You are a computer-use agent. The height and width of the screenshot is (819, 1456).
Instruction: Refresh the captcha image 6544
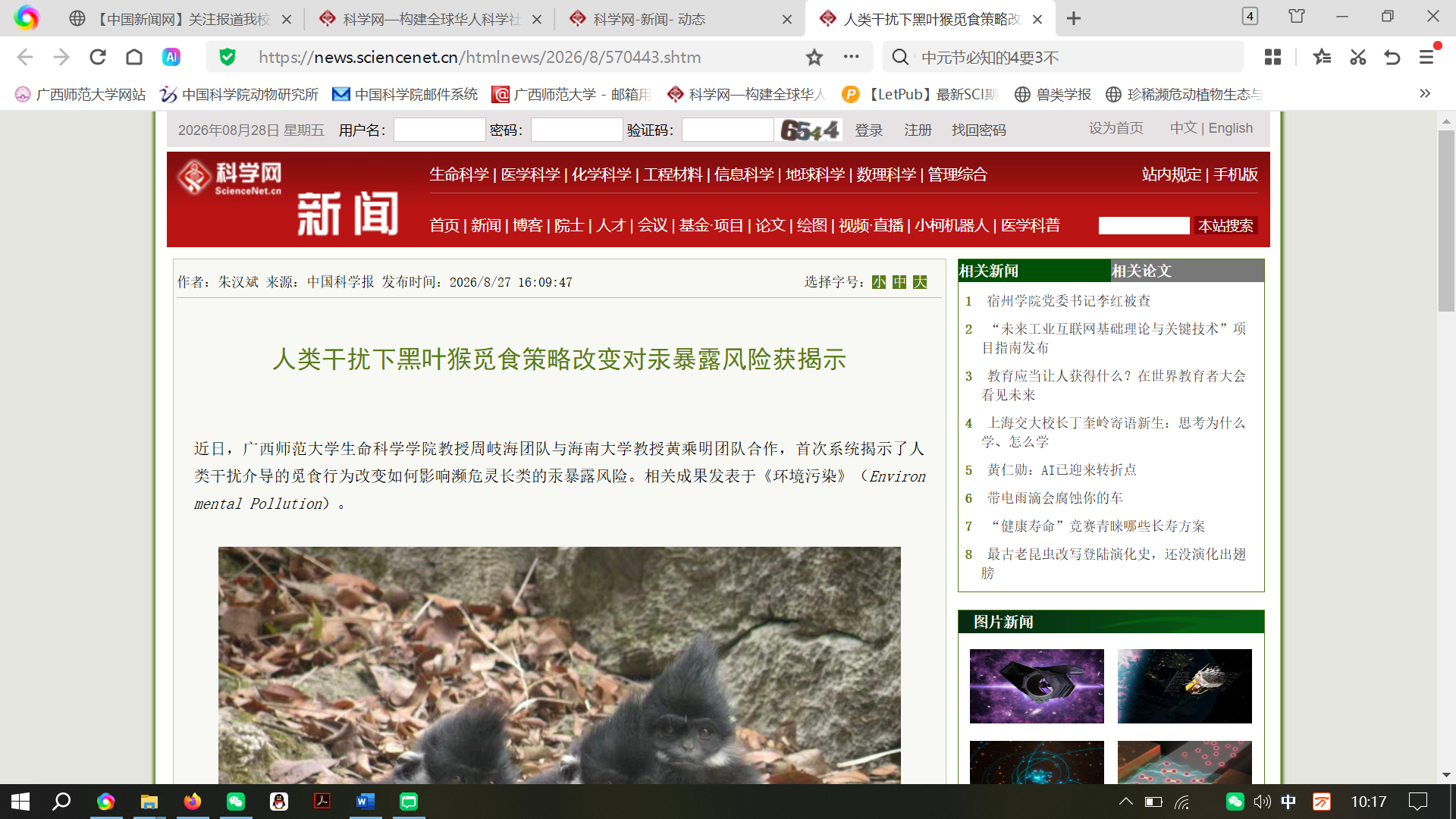click(811, 130)
